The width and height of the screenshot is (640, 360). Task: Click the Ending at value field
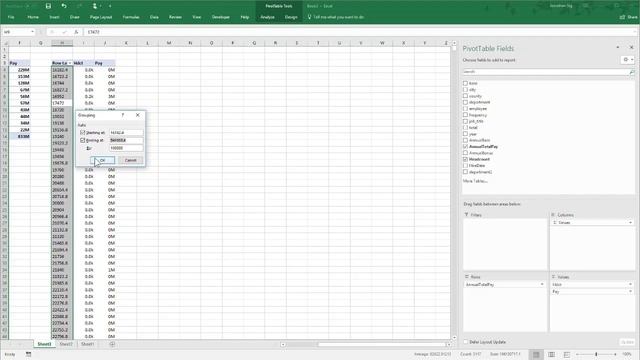(126, 140)
